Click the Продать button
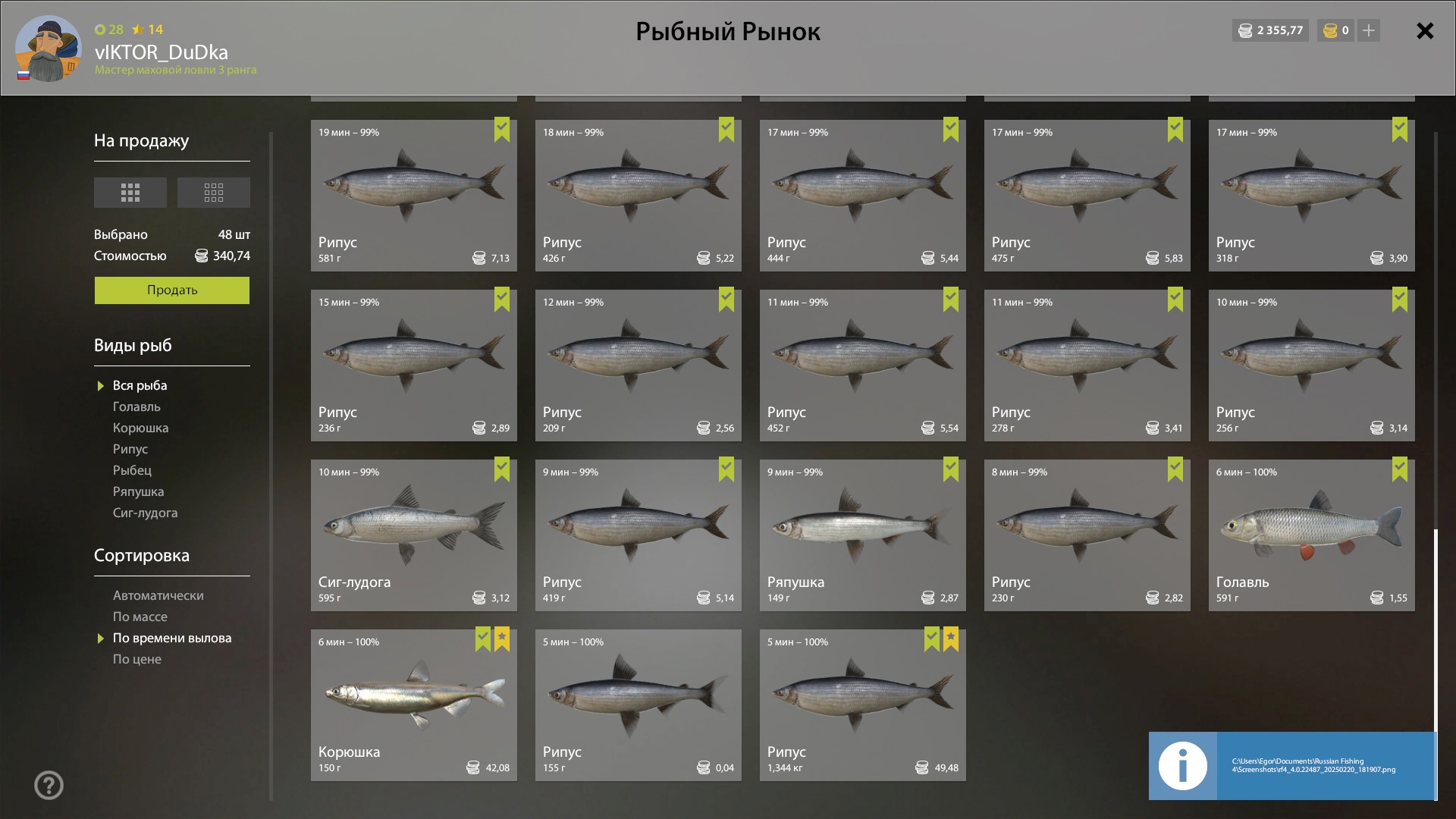Image resolution: width=1456 pixels, height=819 pixels. tap(172, 290)
